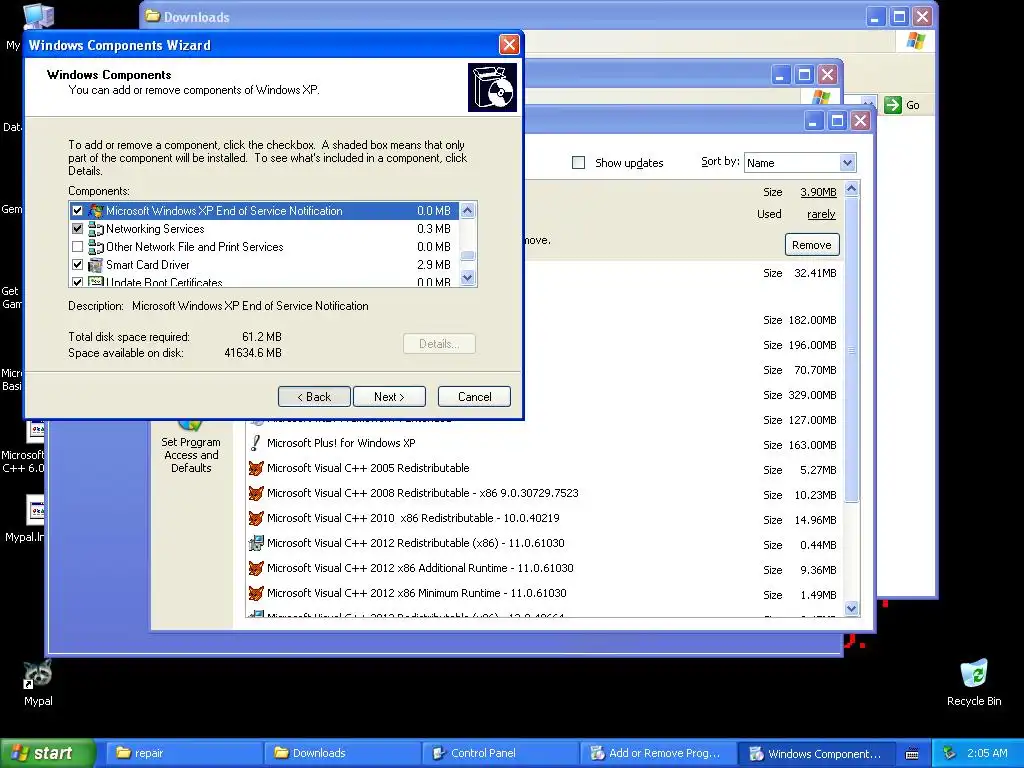This screenshot has width=1024, height=768.
Task: Click the Networking Services component icon
Action: tap(96, 229)
